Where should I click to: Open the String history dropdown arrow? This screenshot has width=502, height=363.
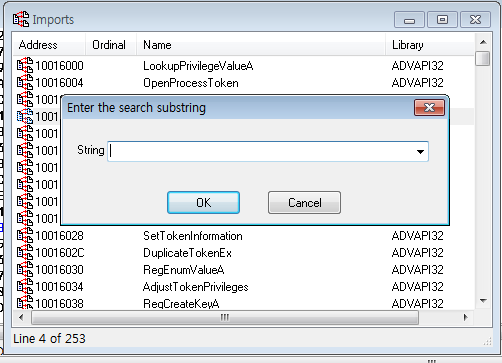click(x=420, y=152)
